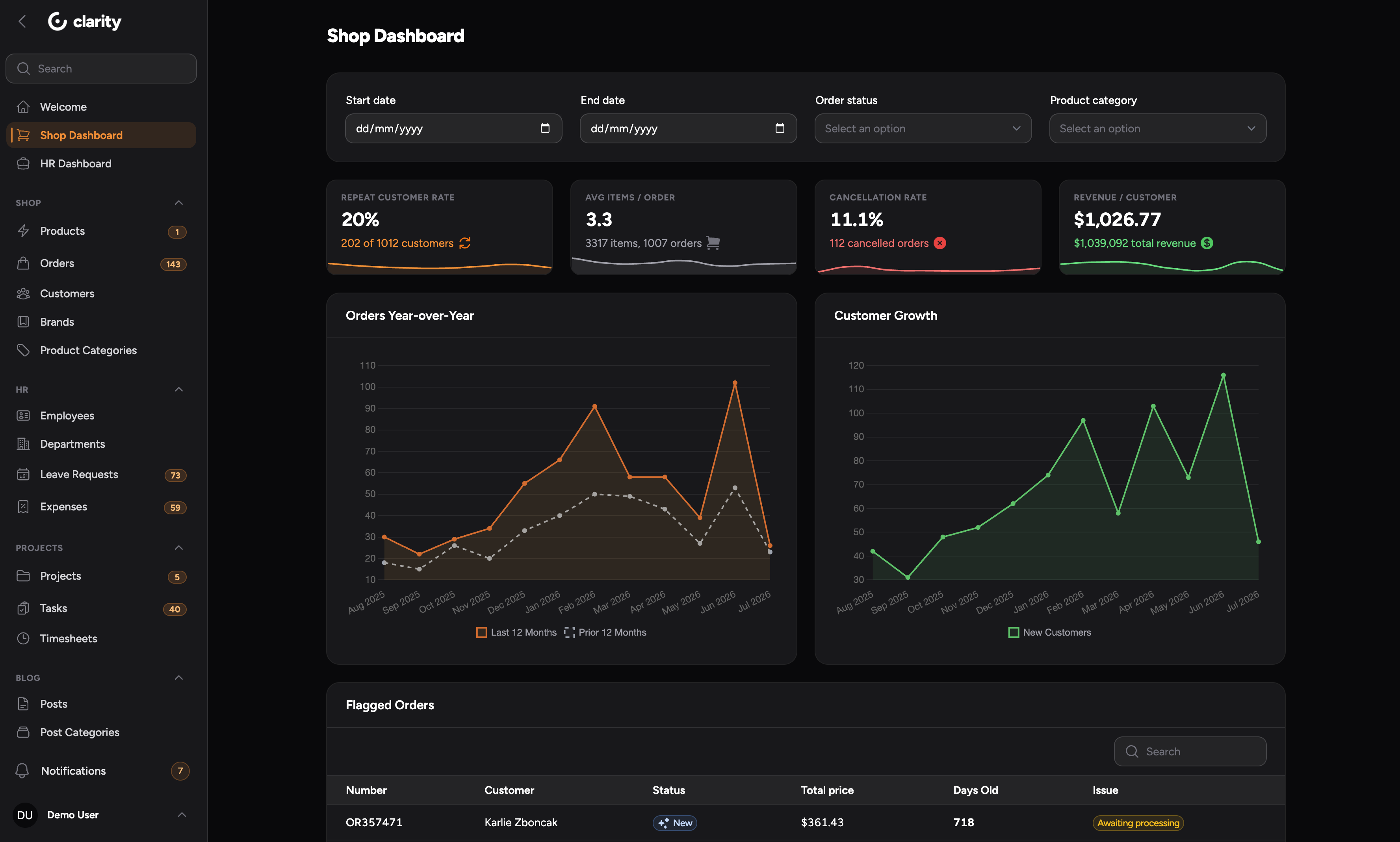
Task: Toggle Last 12 Months legend series
Action: (x=516, y=632)
